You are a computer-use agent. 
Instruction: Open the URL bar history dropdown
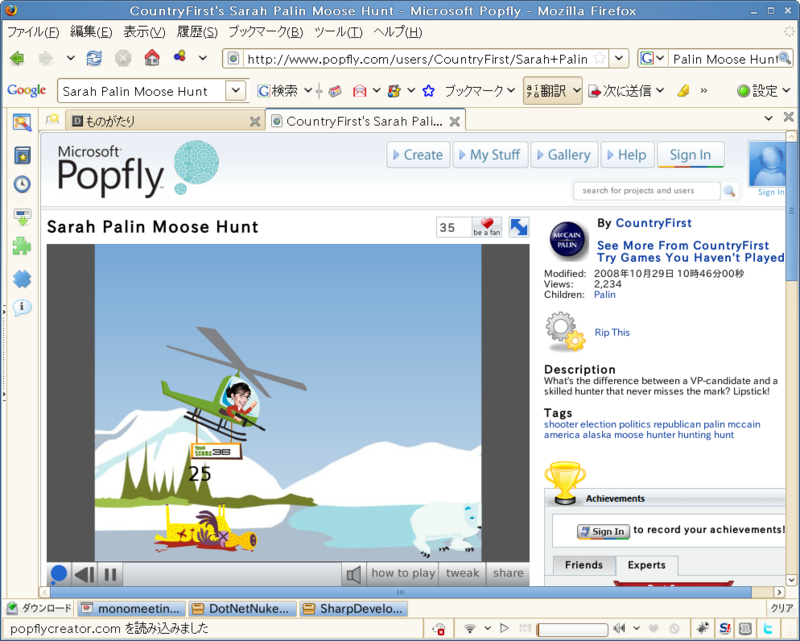619,58
